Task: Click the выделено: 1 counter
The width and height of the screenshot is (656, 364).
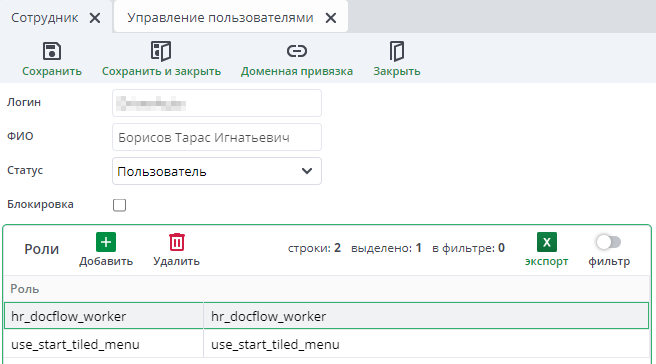Action: [386, 248]
